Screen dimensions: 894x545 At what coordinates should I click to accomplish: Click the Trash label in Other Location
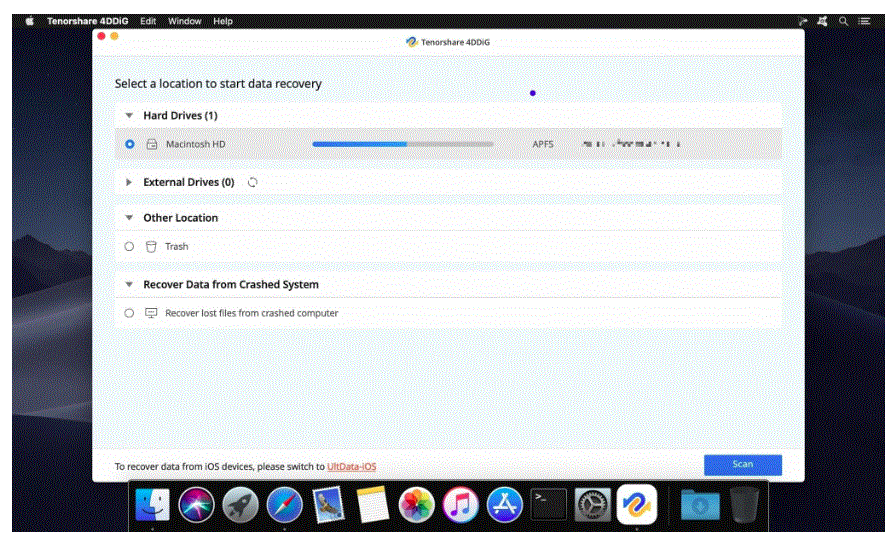(x=177, y=246)
